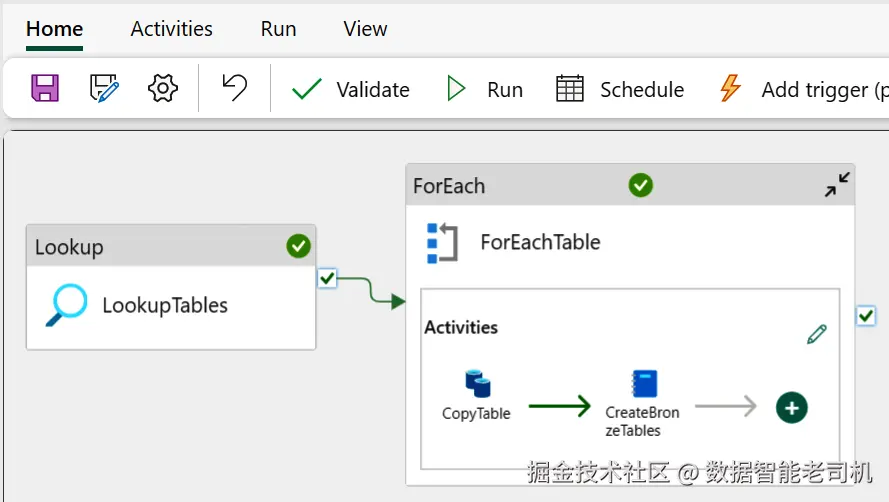Image resolution: width=889 pixels, height=502 pixels.
Task: Open the View tab
Action: (365, 29)
